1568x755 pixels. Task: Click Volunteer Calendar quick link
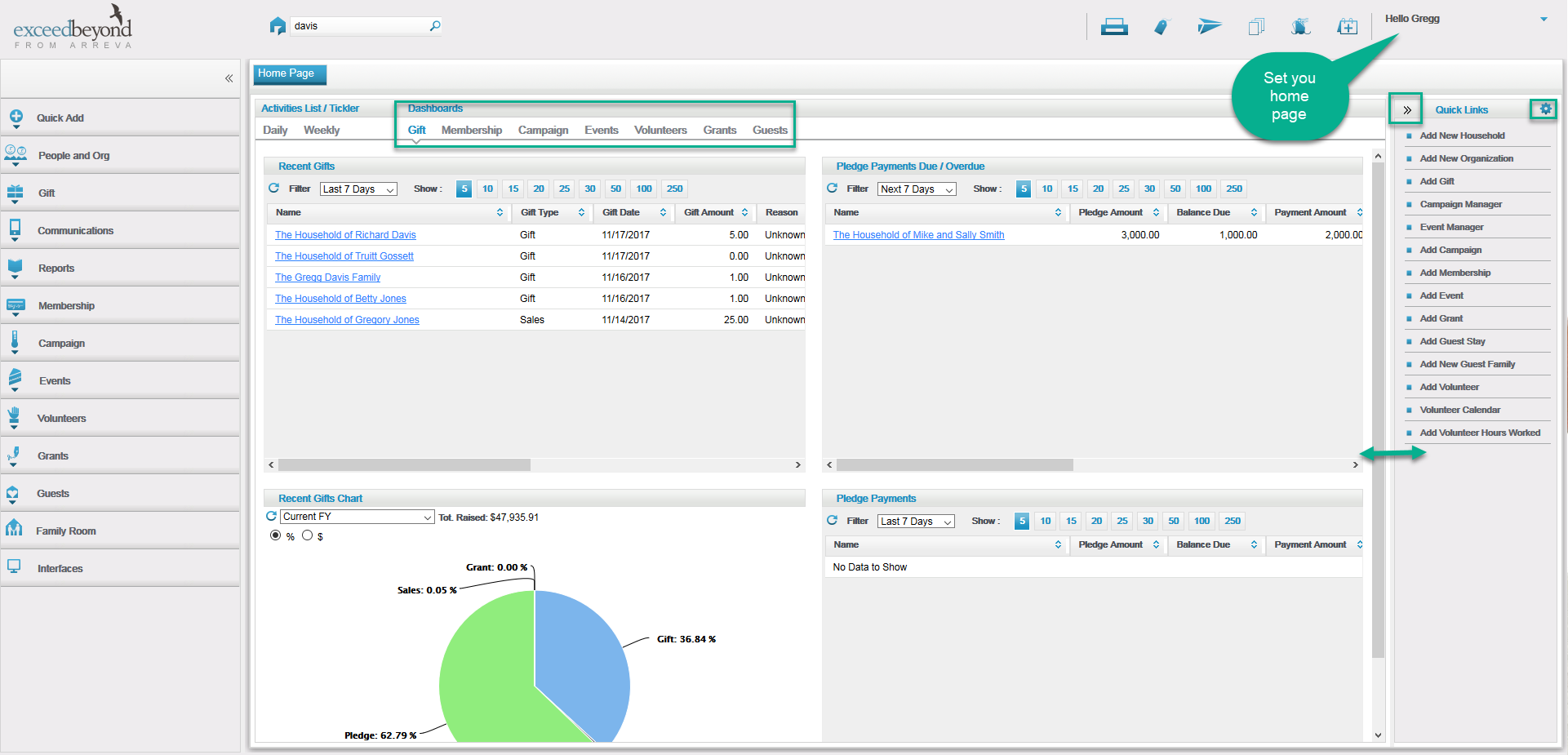coord(1459,410)
